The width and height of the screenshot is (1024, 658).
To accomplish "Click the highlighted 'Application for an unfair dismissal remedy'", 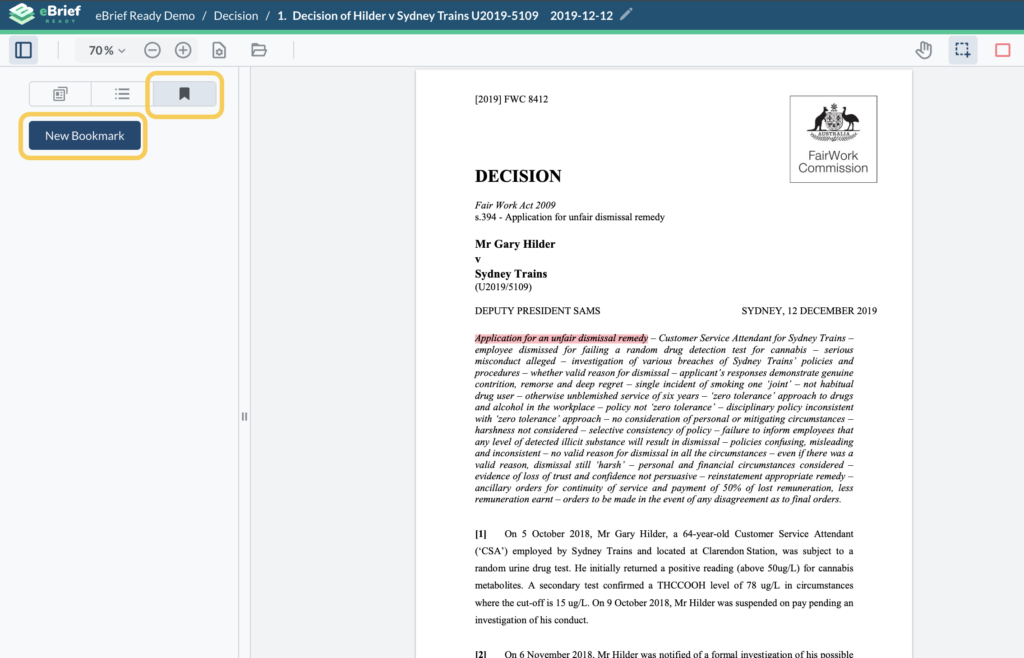I will pos(561,338).
